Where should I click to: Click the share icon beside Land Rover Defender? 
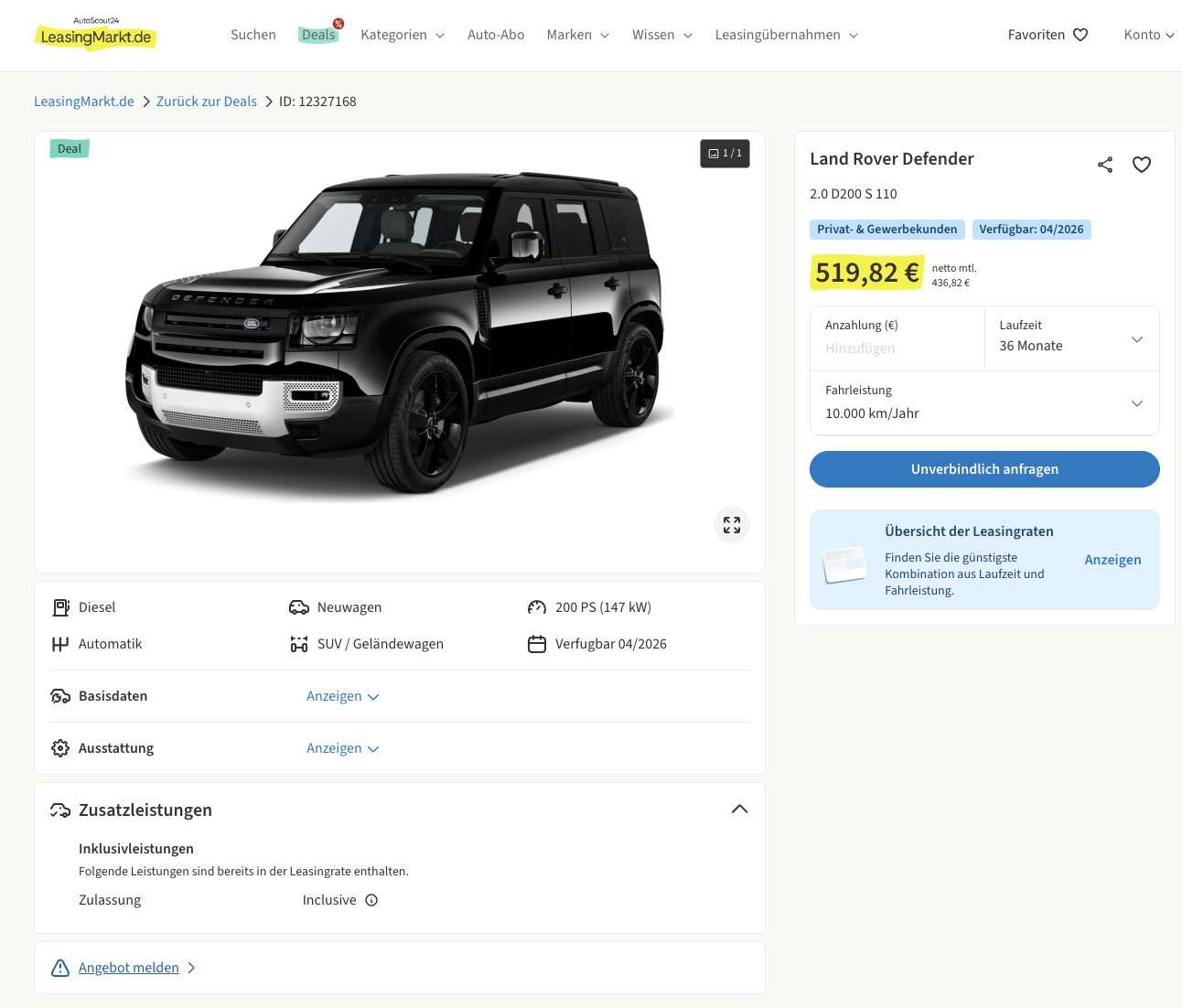1105,165
